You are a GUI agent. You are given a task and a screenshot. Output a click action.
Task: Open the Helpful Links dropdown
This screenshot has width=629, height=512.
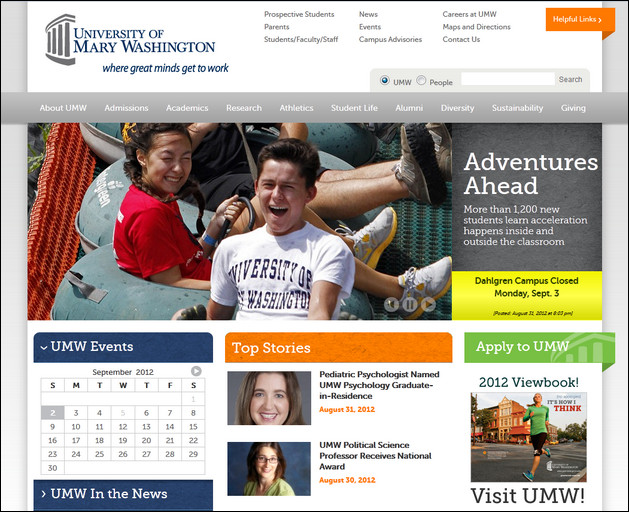(572, 20)
